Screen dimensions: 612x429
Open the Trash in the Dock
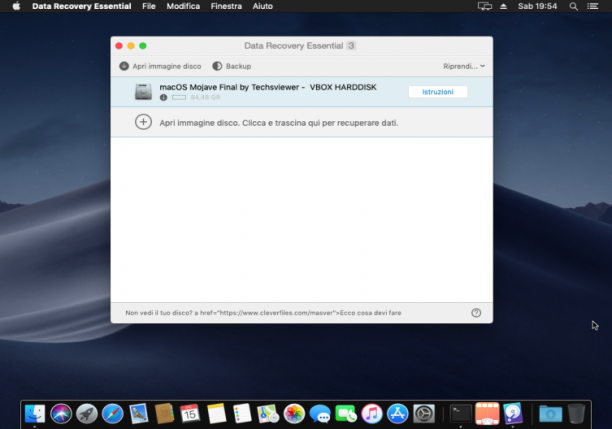click(x=576, y=413)
